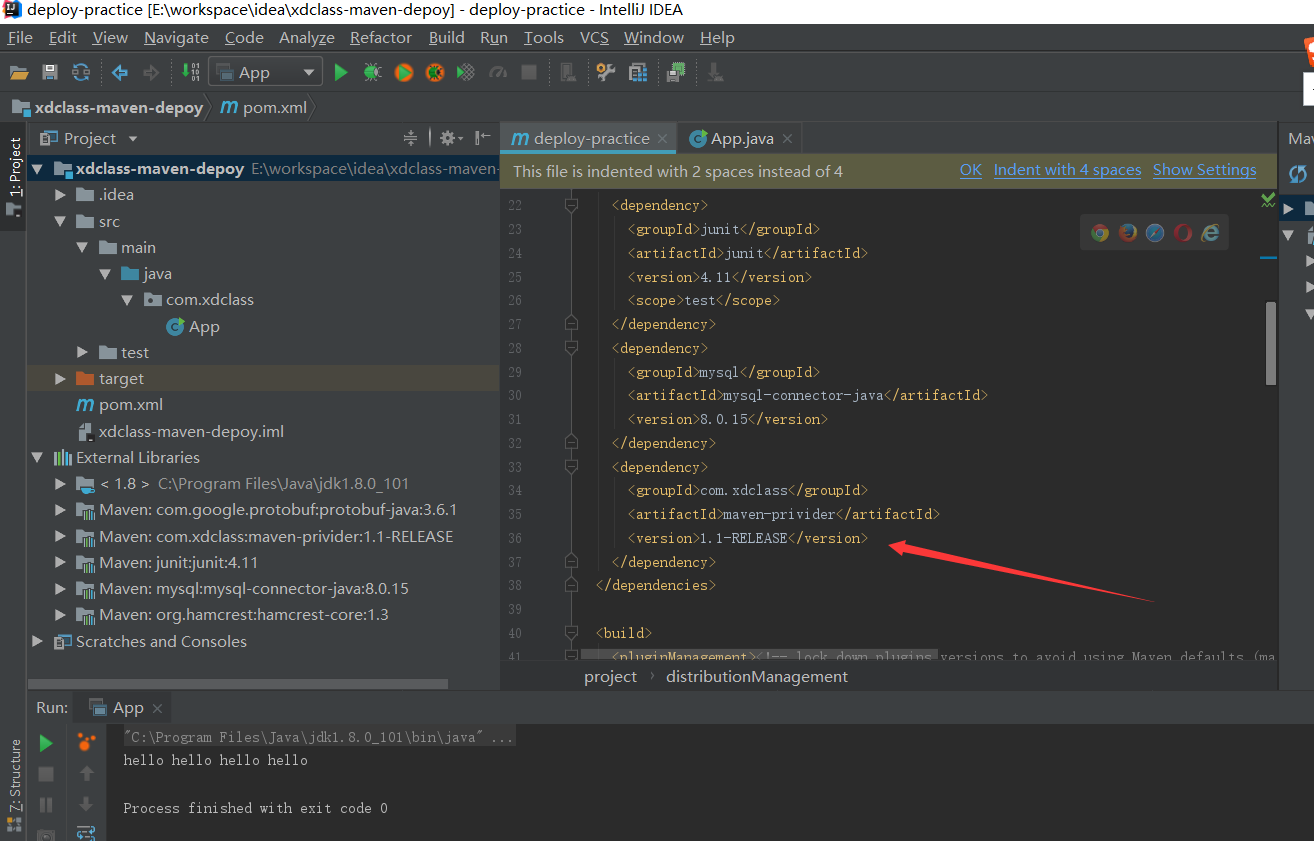
Task: Collapse the com.xdclass package
Action: 127,299
